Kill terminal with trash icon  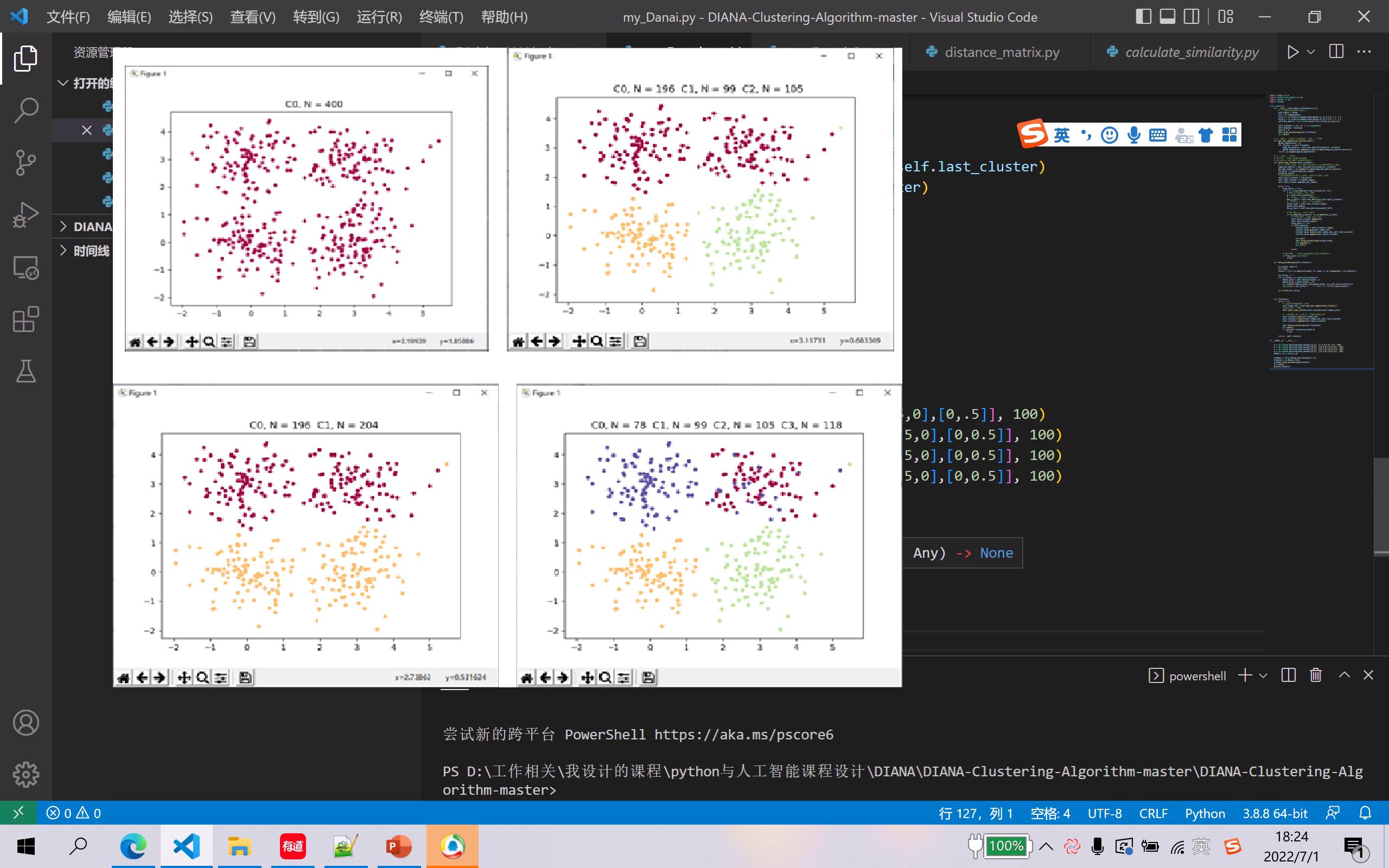(1316, 675)
